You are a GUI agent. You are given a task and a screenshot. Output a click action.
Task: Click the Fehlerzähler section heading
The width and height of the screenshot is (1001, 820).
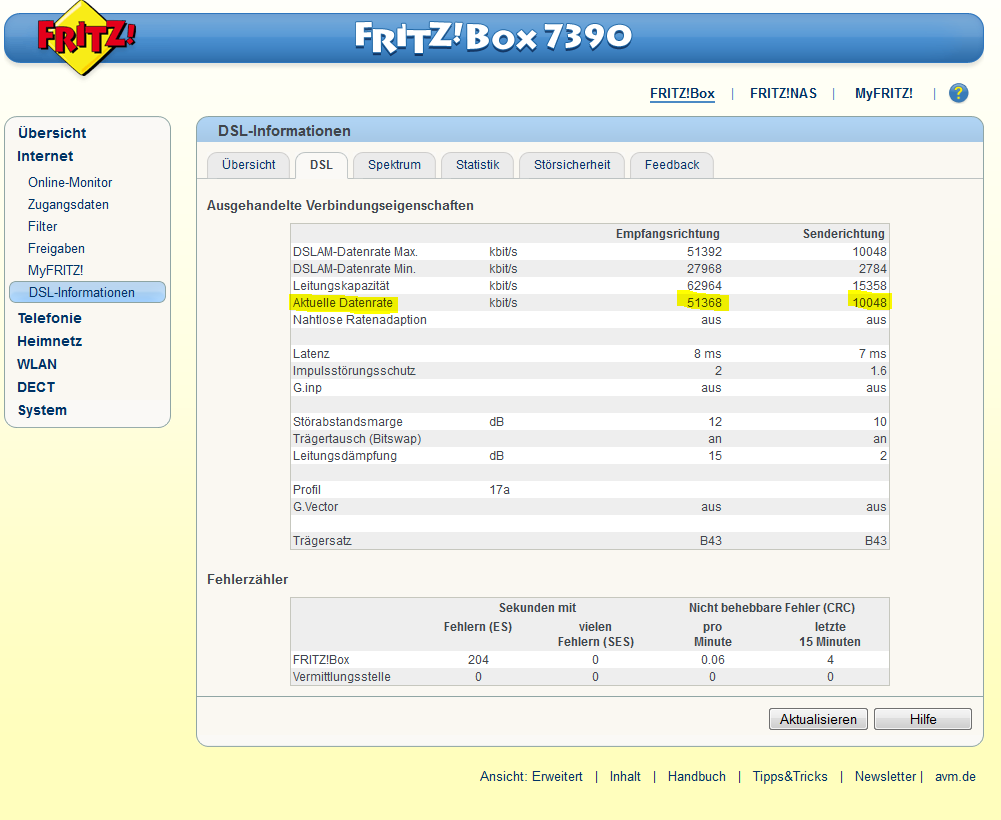click(247, 579)
